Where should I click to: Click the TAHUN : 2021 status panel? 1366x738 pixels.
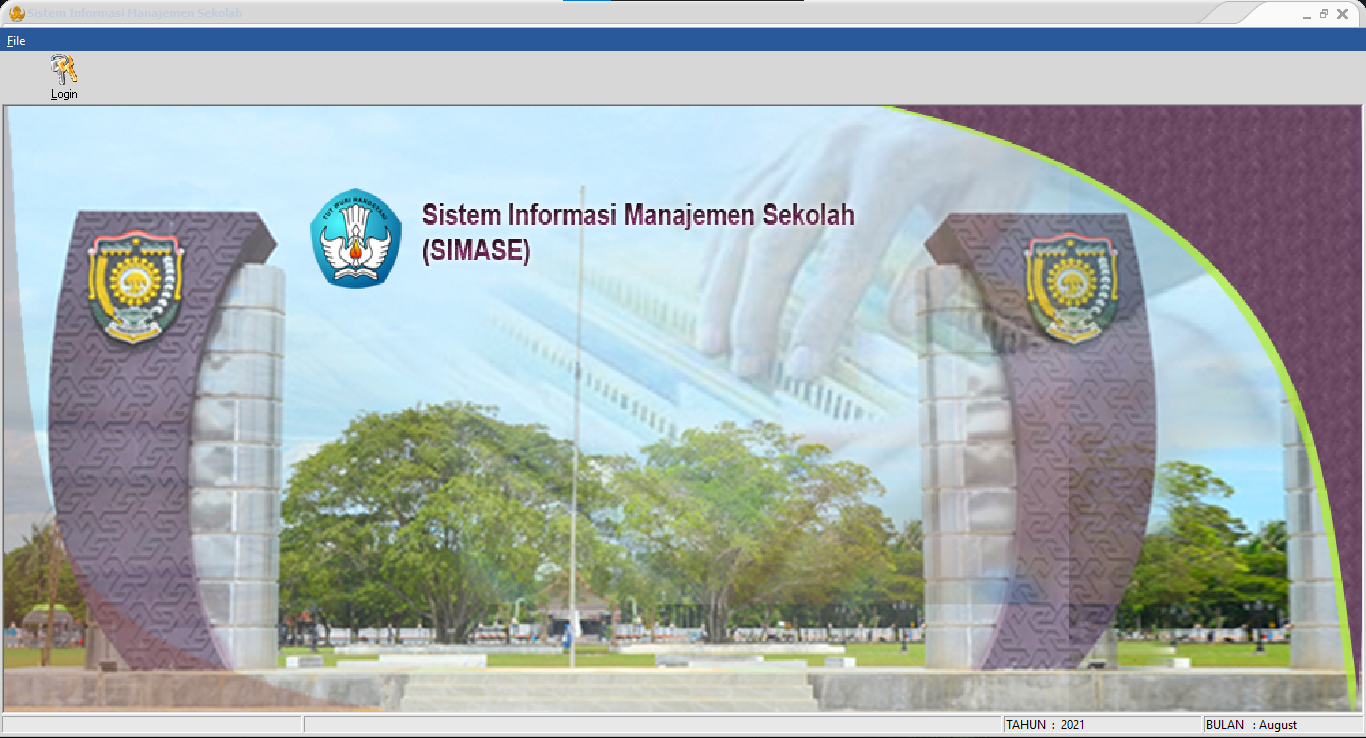coord(1101,725)
